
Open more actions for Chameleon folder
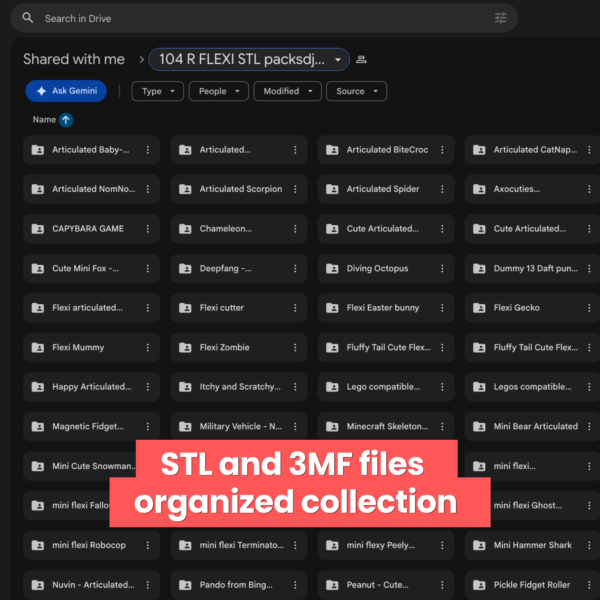click(x=295, y=229)
